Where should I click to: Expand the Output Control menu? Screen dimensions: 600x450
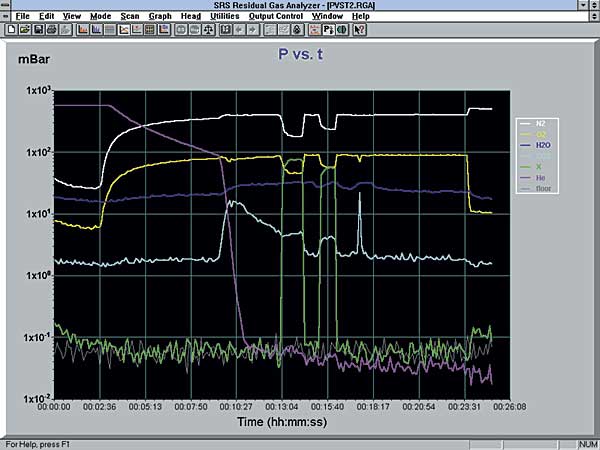coord(275,16)
